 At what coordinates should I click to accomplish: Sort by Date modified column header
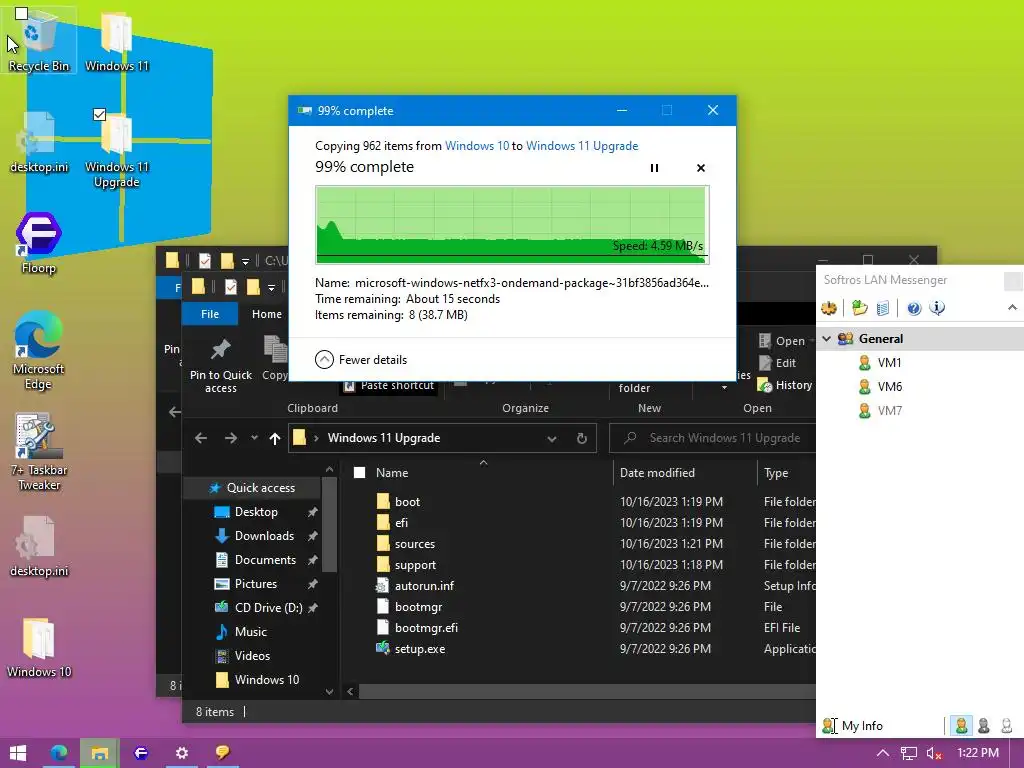coord(657,473)
